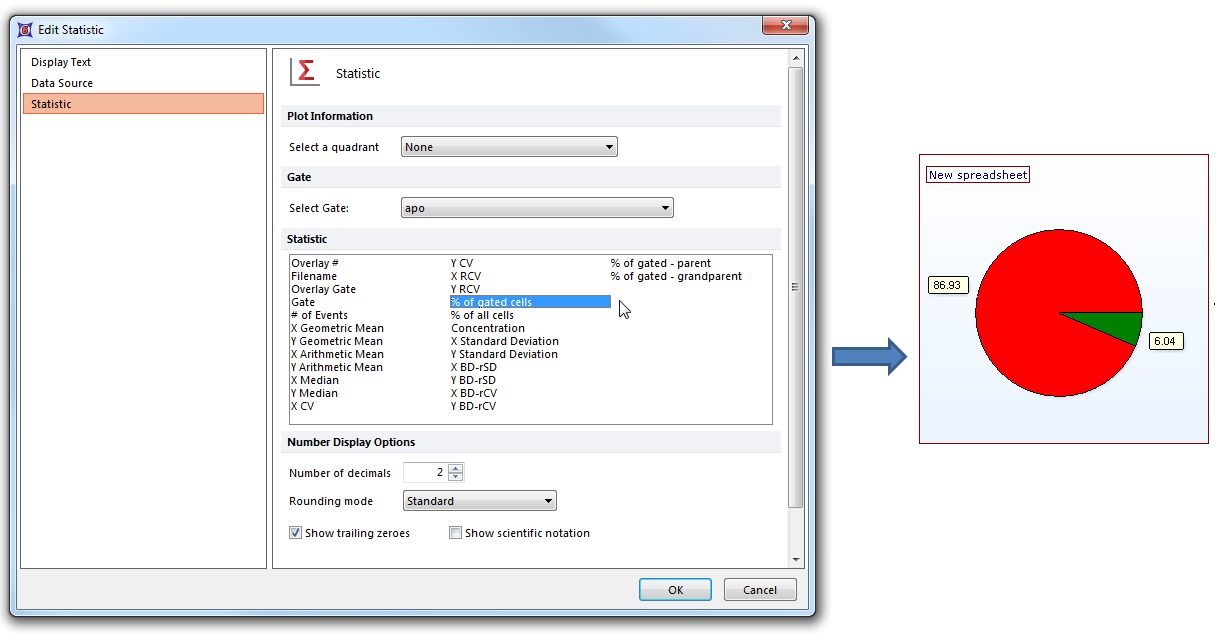Switch to Data Source category
Viewport: 1216px width, 638px height.
coord(62,83)
